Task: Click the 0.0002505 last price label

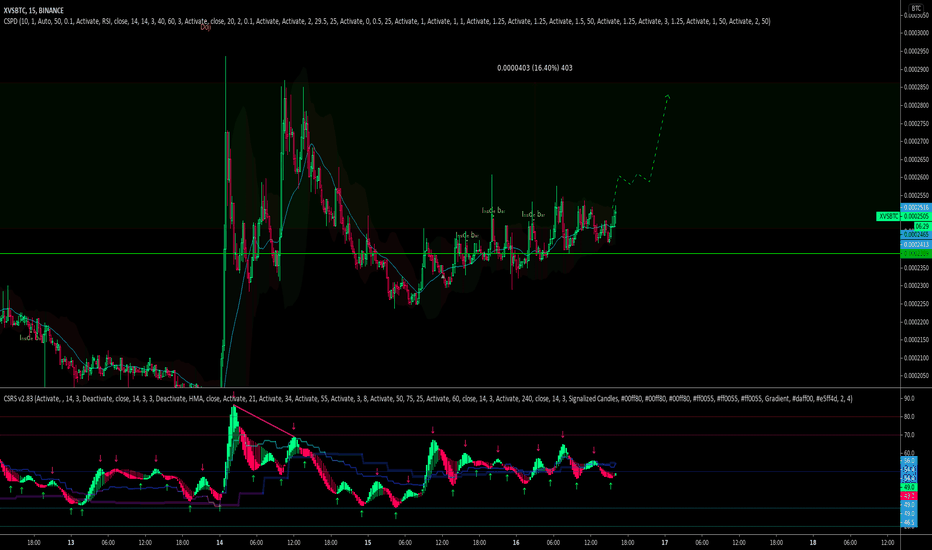Action: tap(916, 216)
